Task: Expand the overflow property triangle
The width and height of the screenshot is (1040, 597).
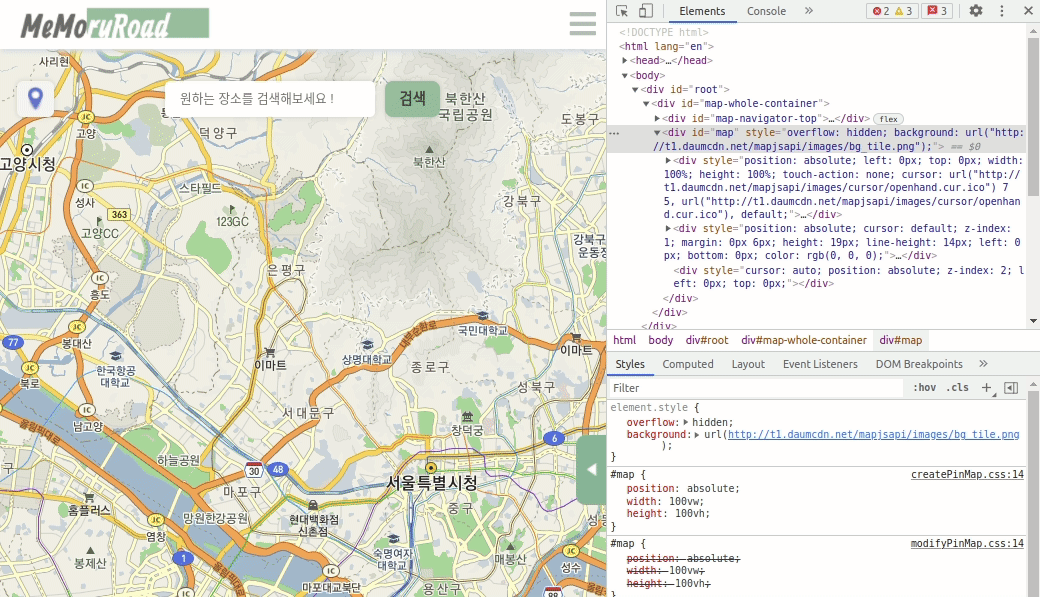Action: [x=686, y=422]
